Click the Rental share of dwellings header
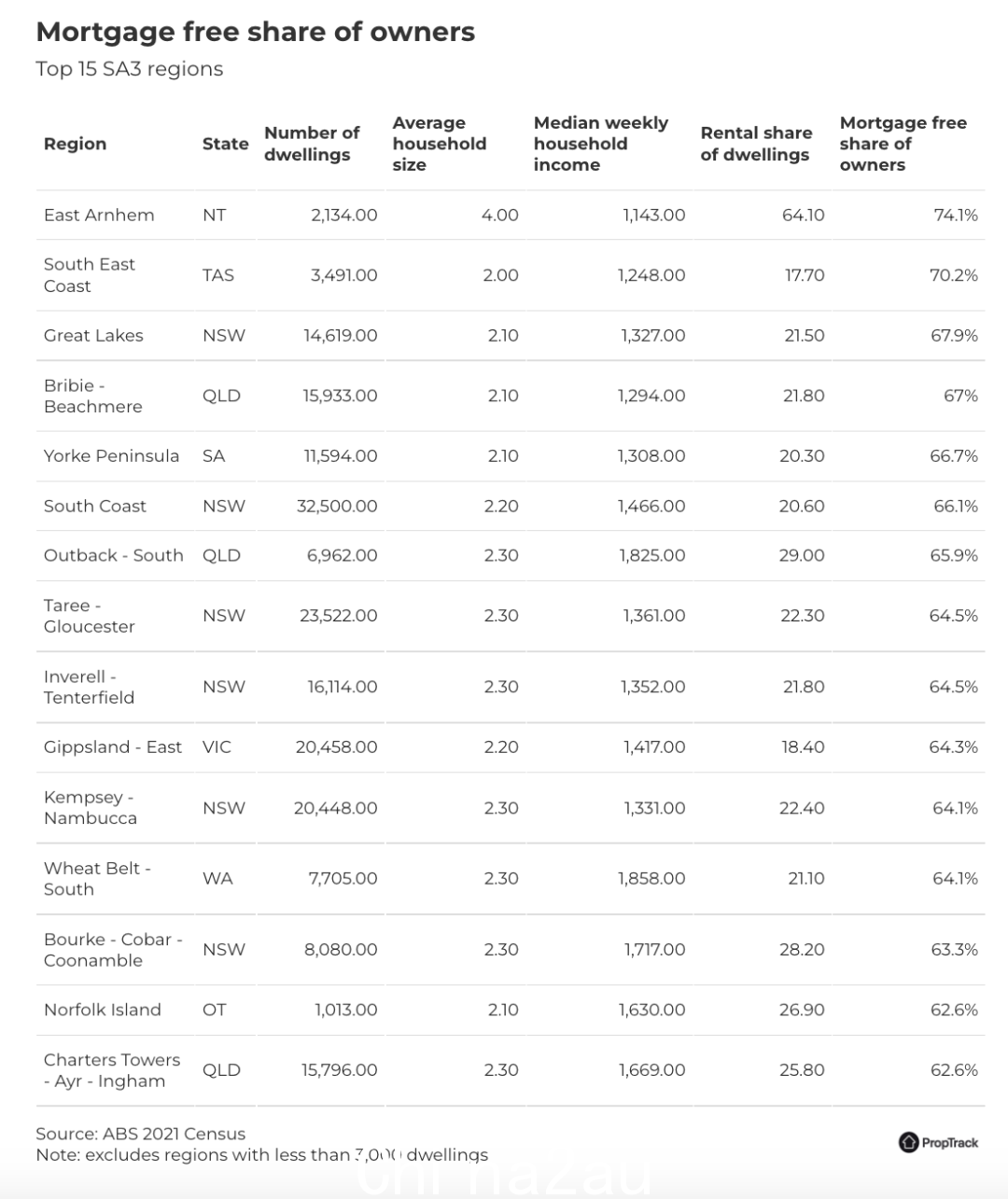The image size is (1008, 1199). [756, 144]
